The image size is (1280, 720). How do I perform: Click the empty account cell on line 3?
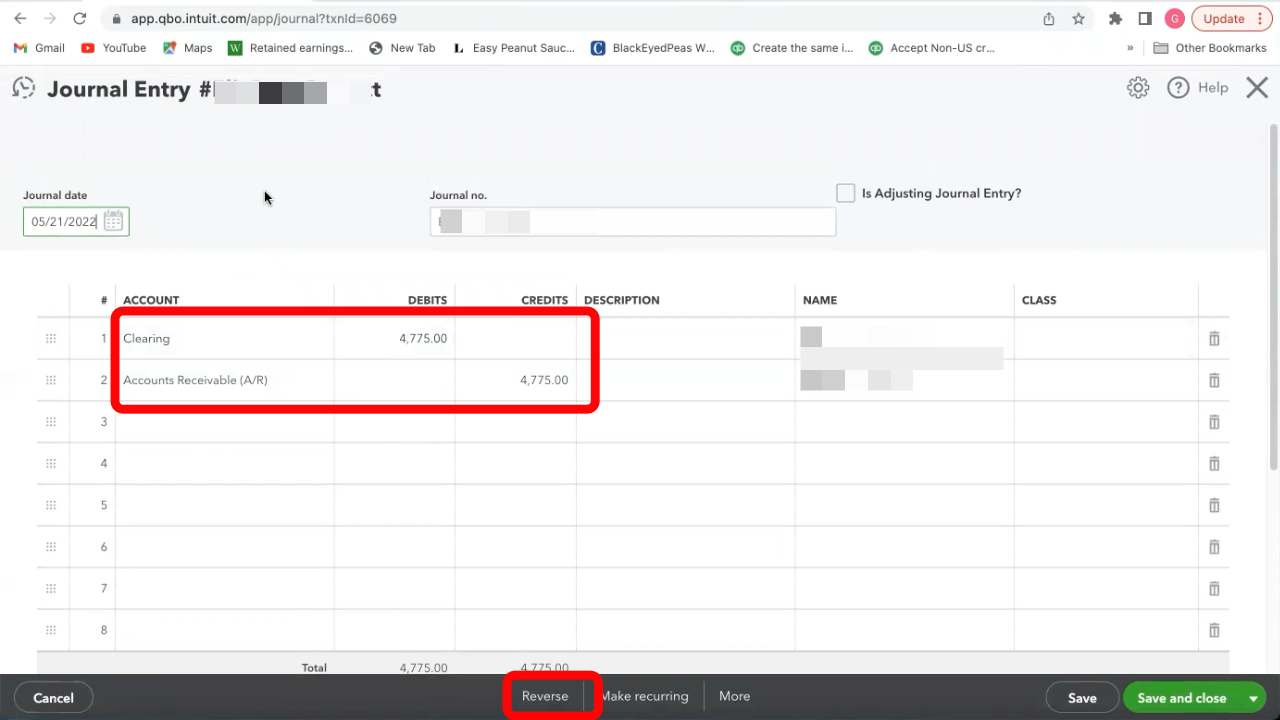[x=225, y=422]
